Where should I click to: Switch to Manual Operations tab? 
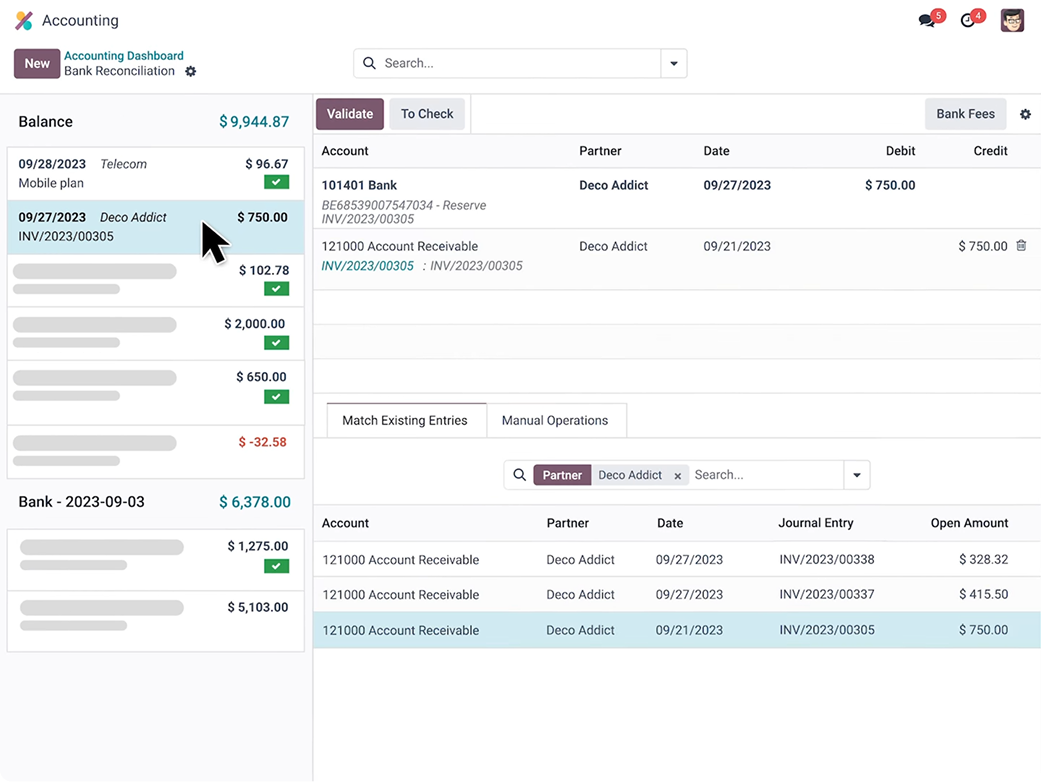tap(555, 421)
